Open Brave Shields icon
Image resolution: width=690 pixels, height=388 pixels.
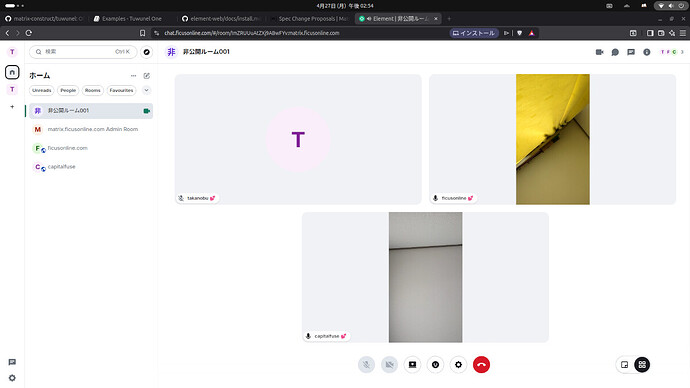pyautogui.click(x=520, y=33)
